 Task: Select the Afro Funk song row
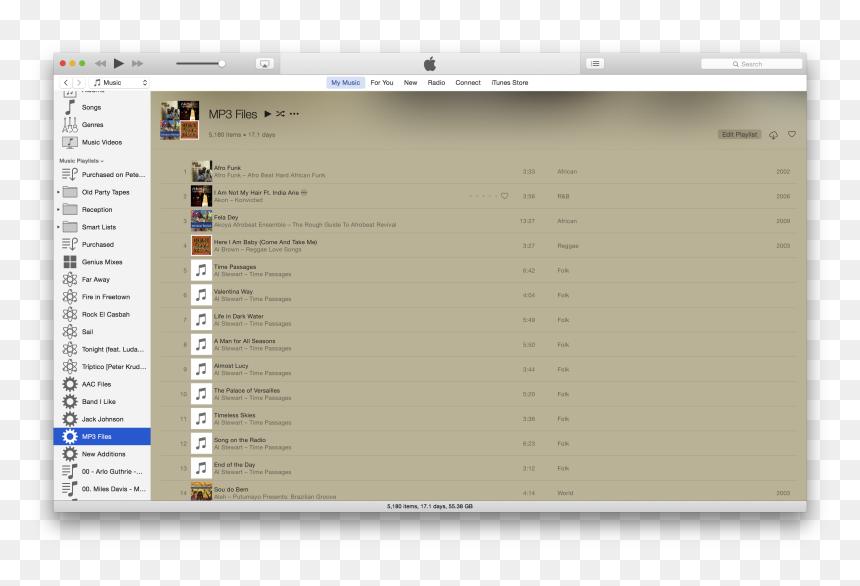click(478, 172)
